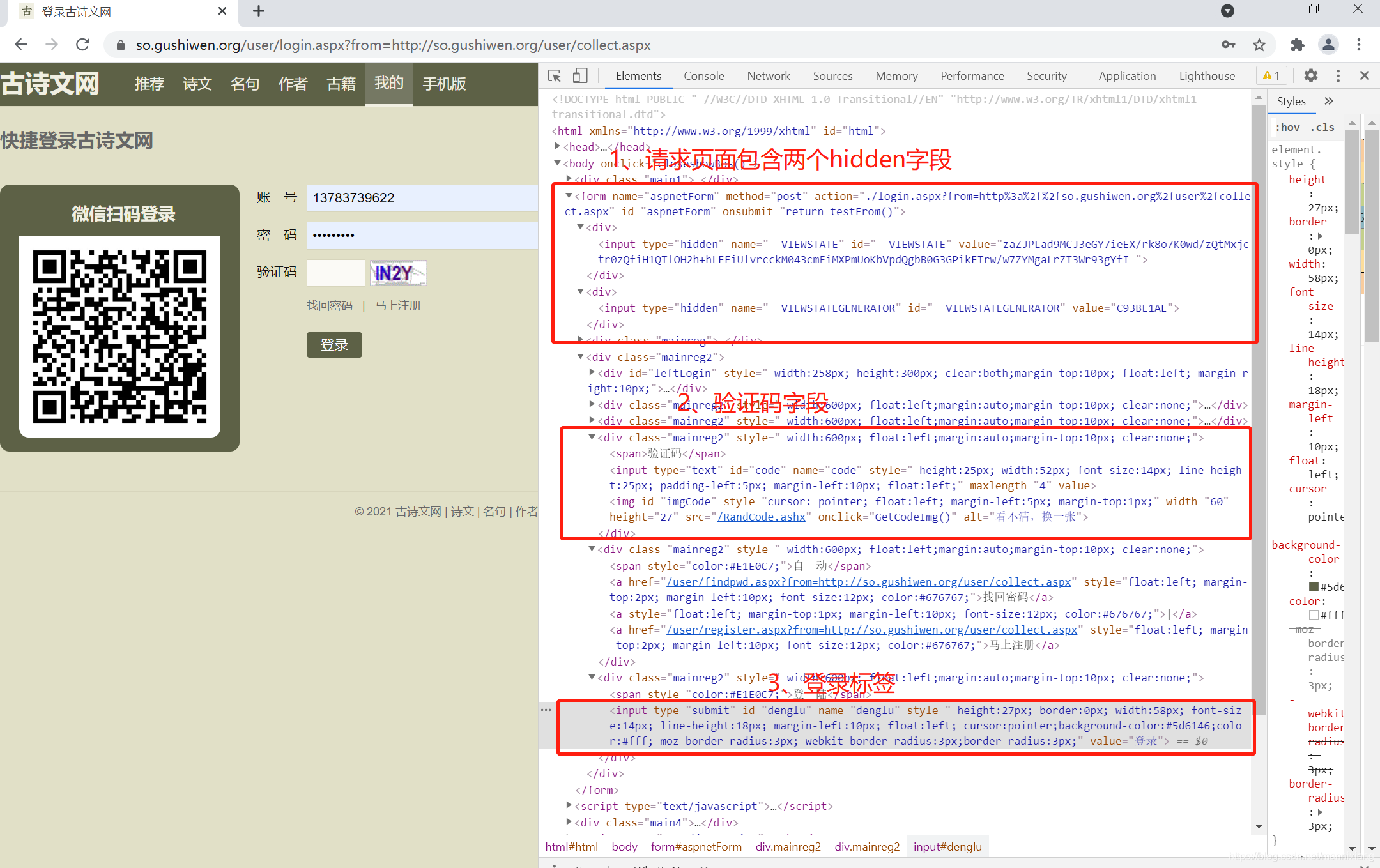Expand the head node in DOM tree
This screenshot has width=1380, height=868.
coord(558,147)
